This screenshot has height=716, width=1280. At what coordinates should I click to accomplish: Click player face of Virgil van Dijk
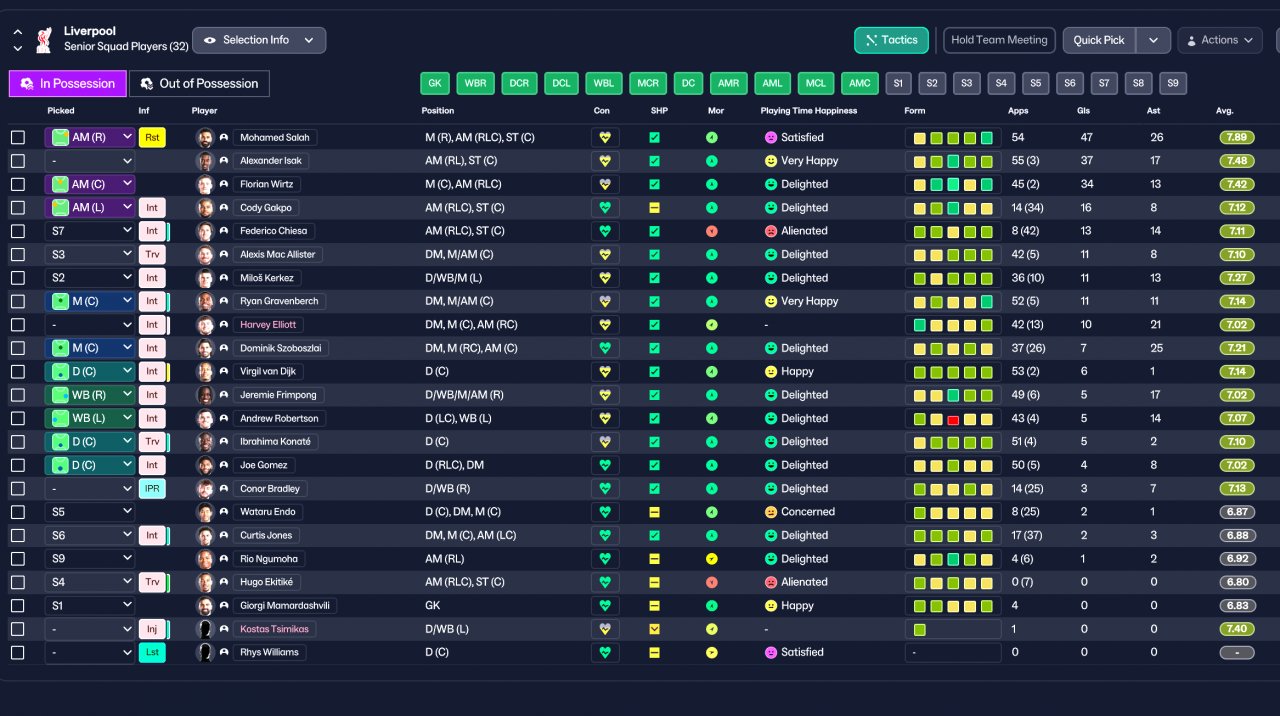click(205, 371)
